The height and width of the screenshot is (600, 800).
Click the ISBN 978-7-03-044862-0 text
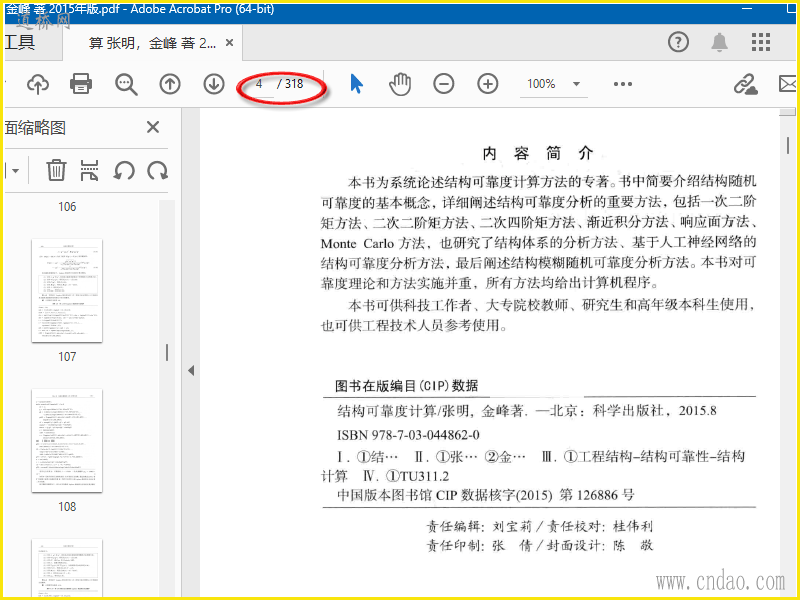point(408,435)
